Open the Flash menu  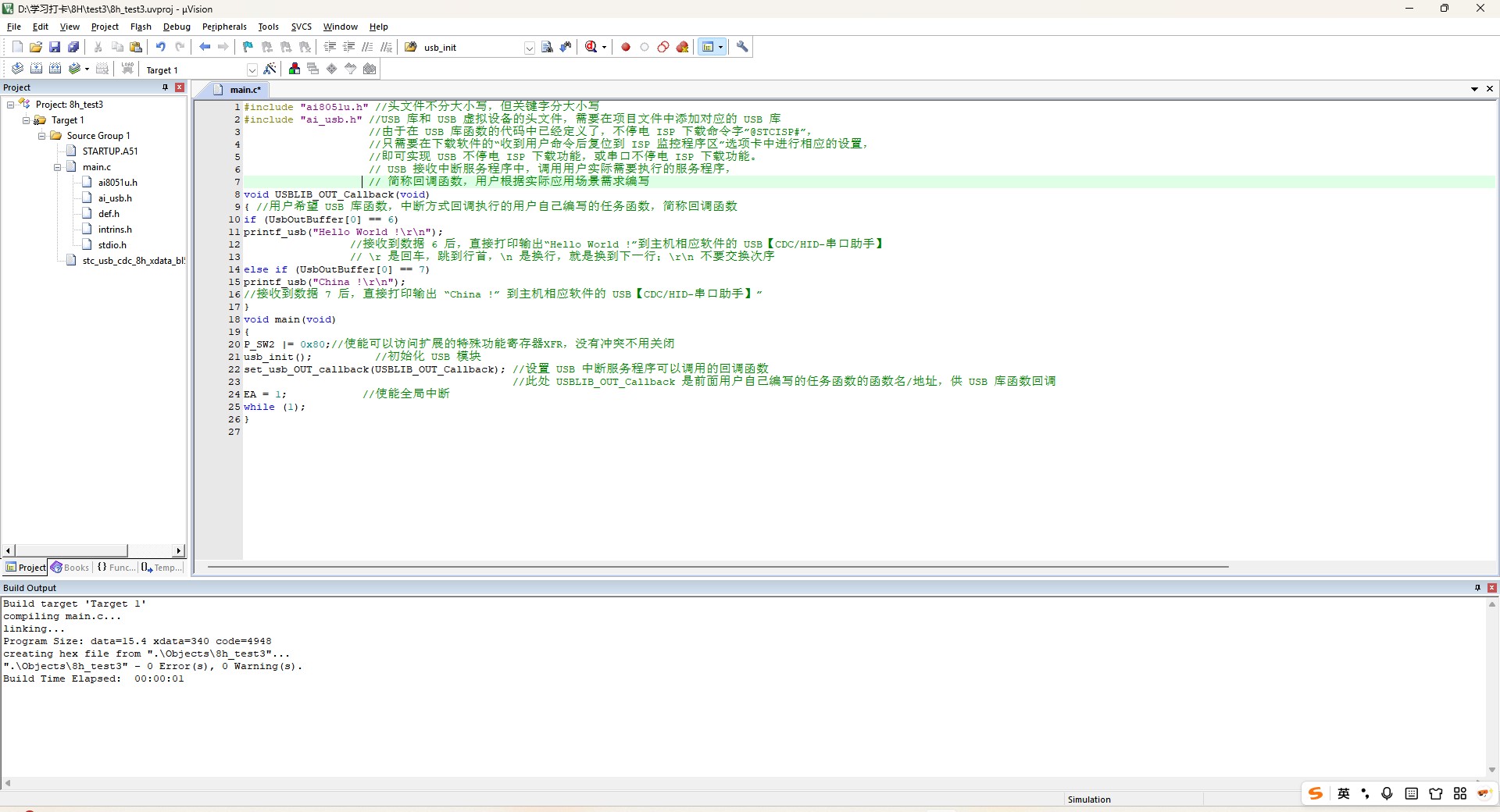click(x=141, y=27)
